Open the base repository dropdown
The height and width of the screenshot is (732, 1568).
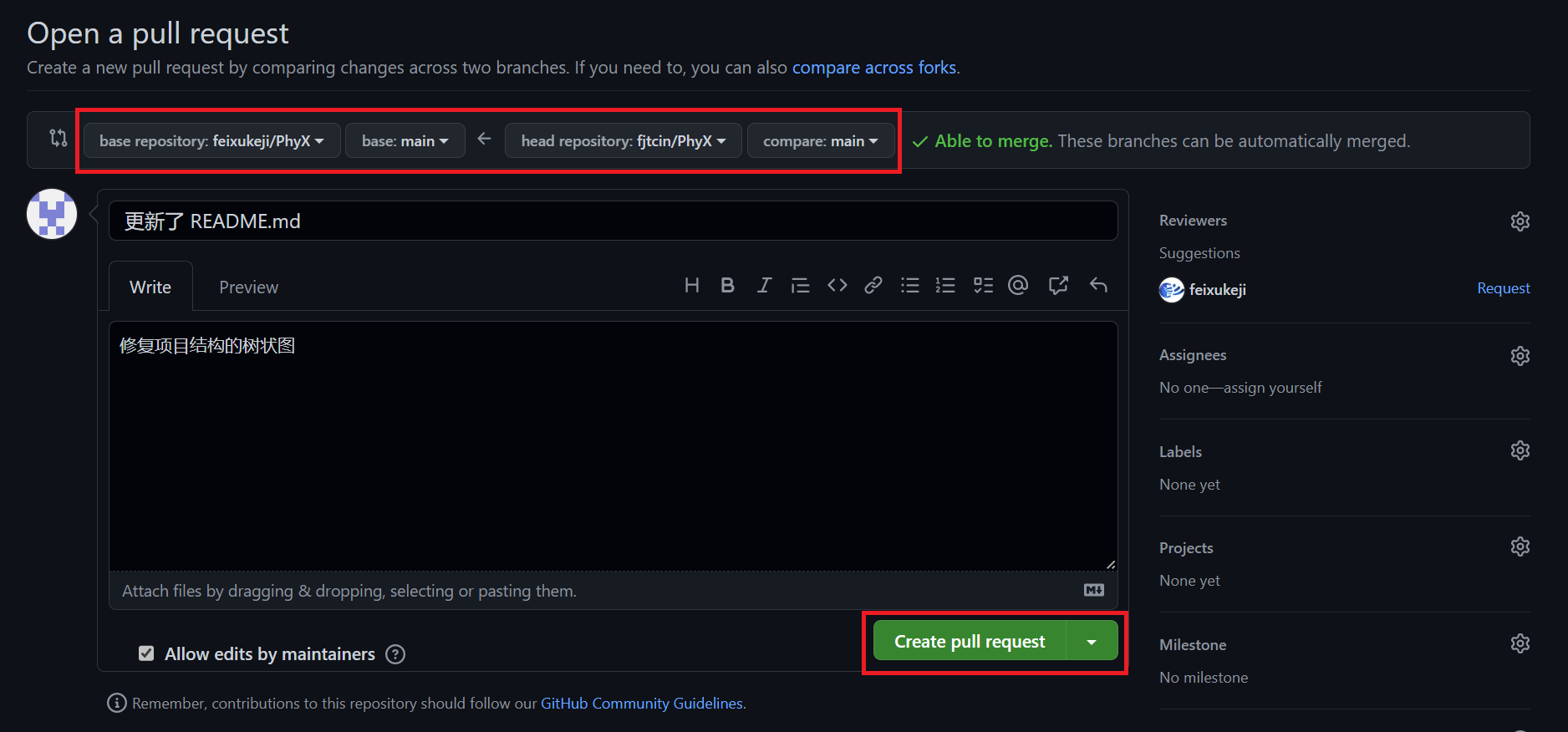211,141
